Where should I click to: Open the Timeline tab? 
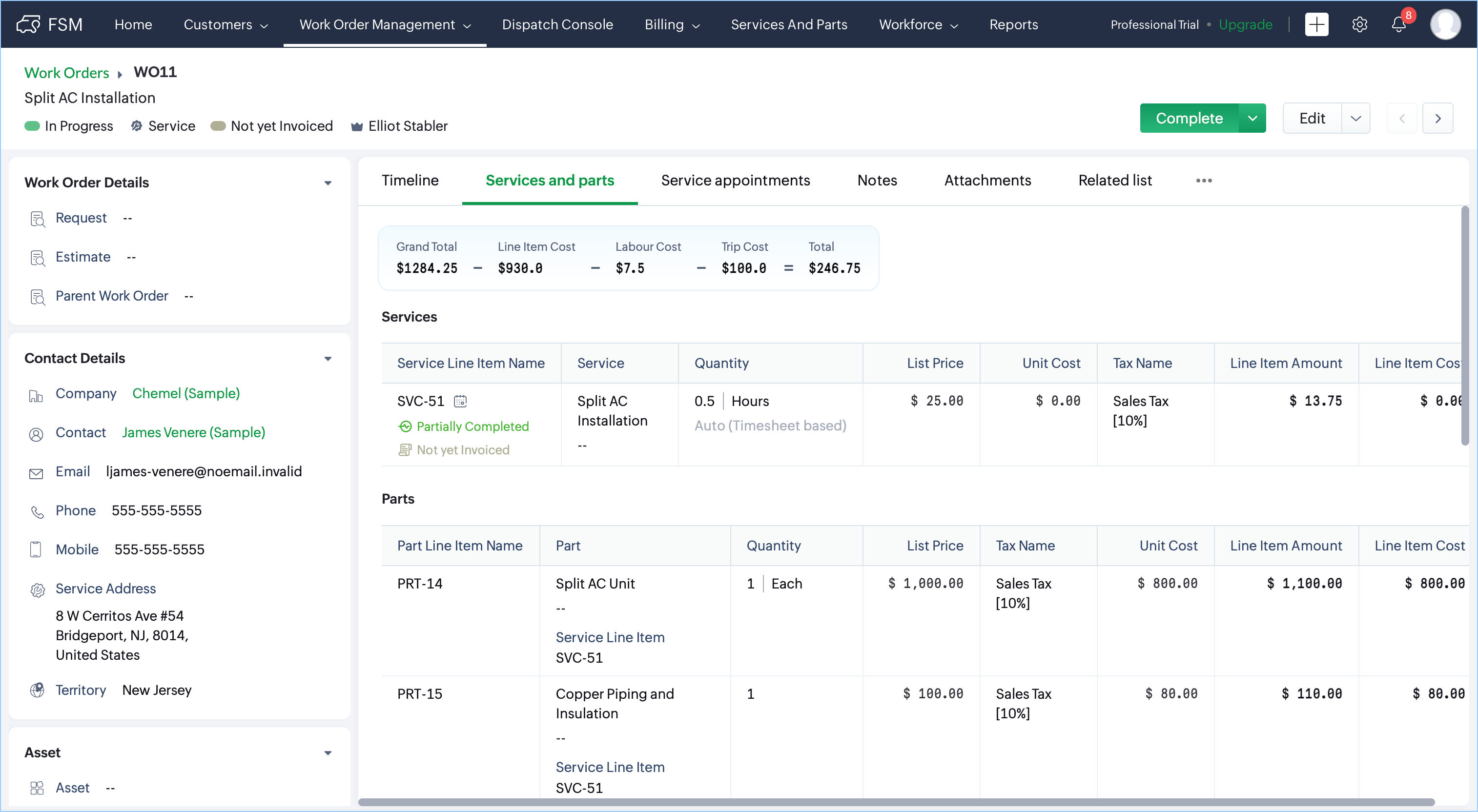tap(410, 181)
